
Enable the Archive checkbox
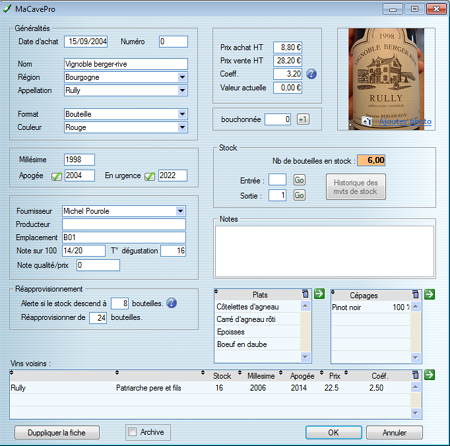[132, 432]
